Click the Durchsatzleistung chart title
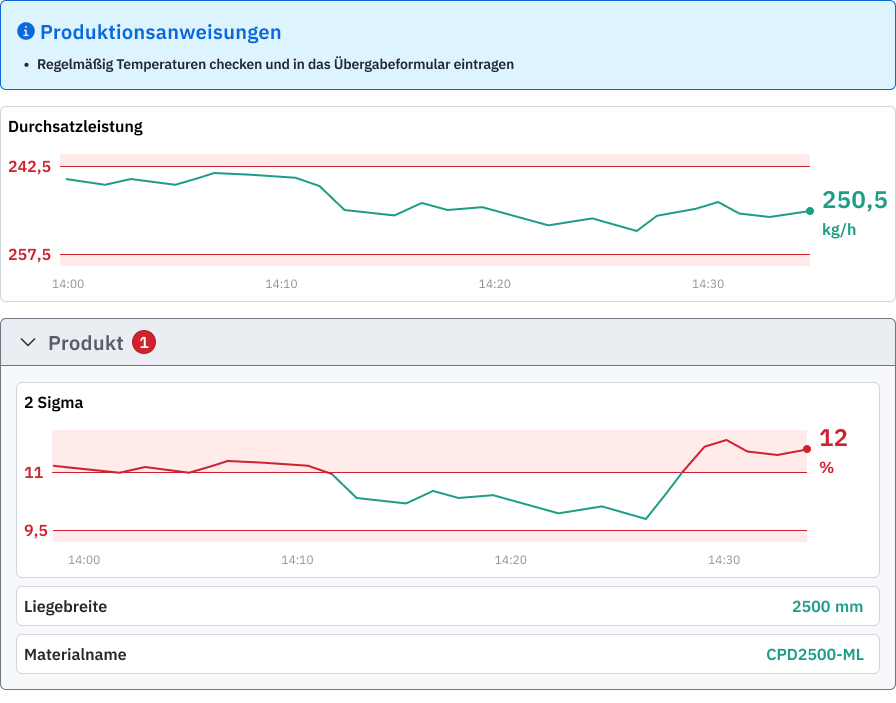Viewport: 896px width, 703px height. pyautogui.click(x=75, y=127)
